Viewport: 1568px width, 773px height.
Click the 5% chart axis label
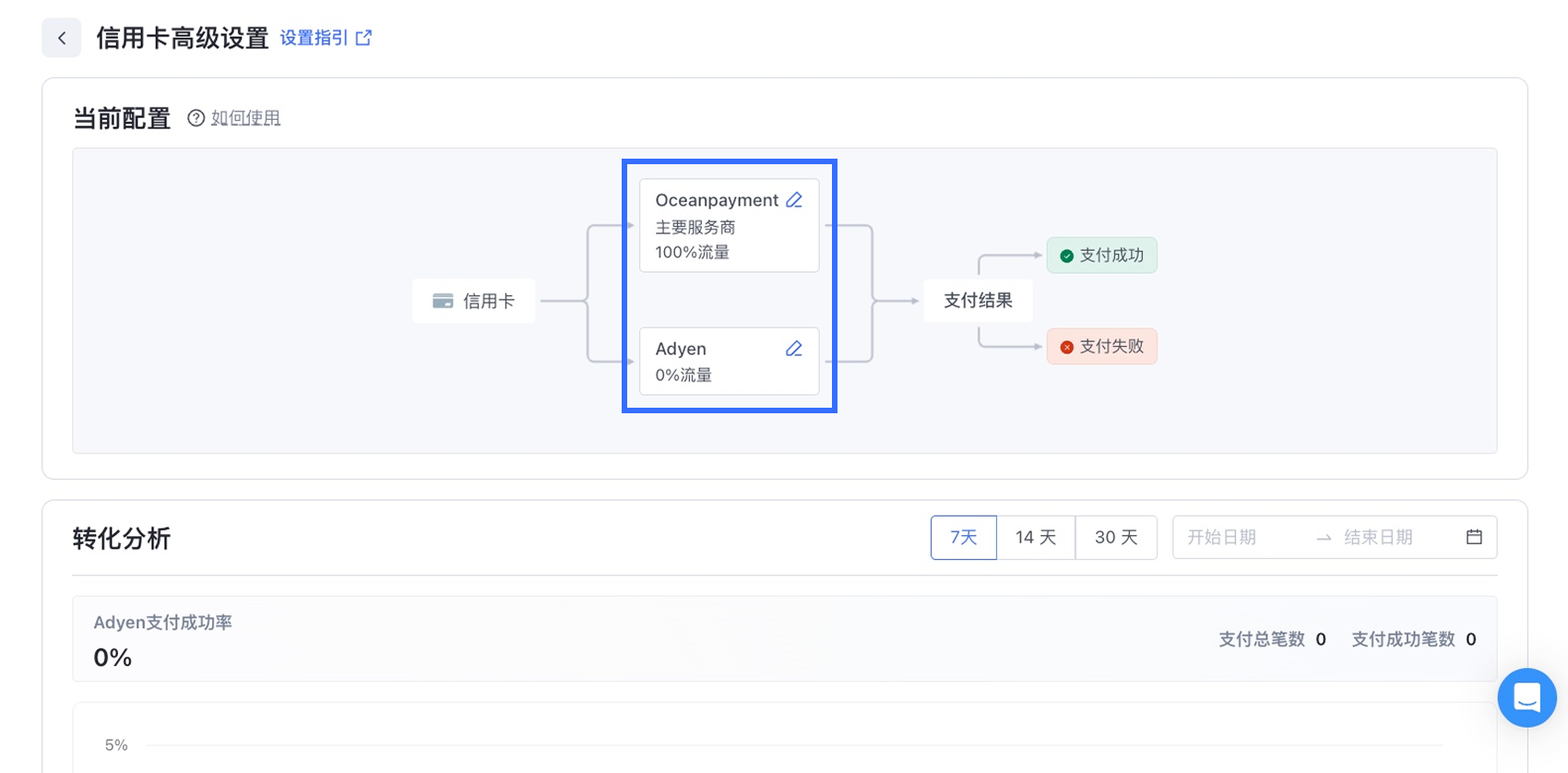point(116,745)
